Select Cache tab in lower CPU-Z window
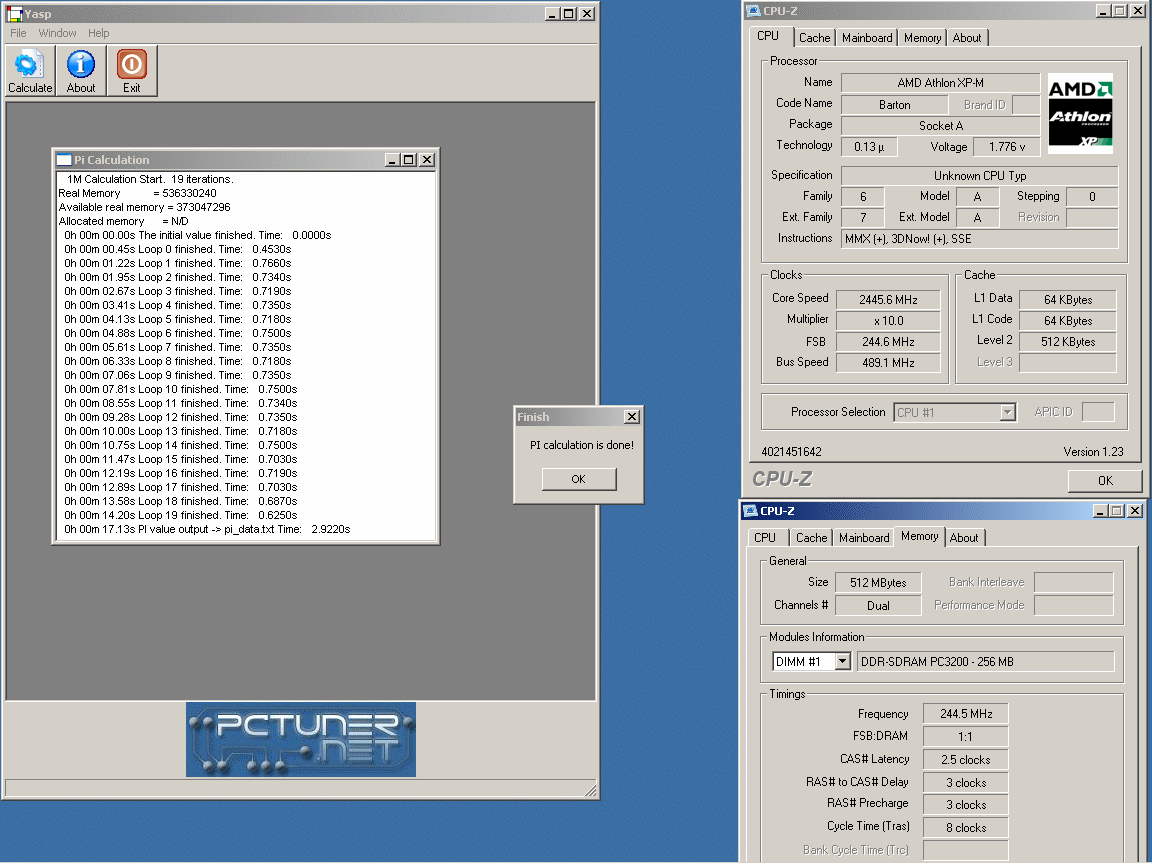This screenshot has height=864, width=1152. click(x=812, y=538)
